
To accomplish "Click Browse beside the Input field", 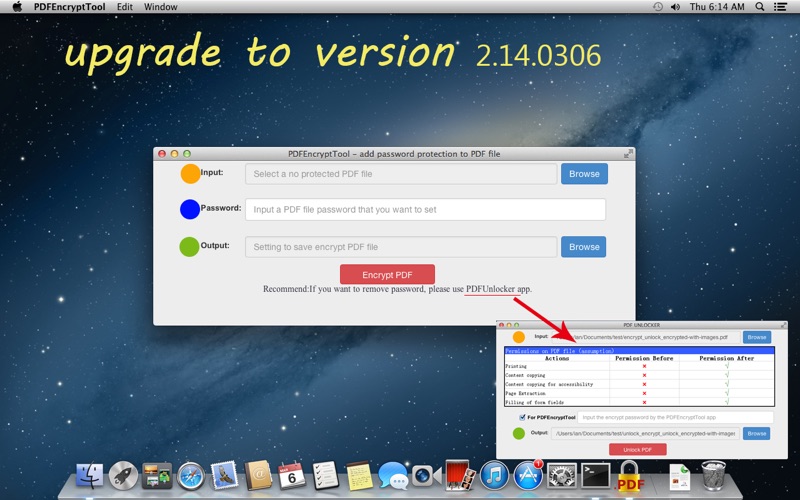I will coord(584,174).
